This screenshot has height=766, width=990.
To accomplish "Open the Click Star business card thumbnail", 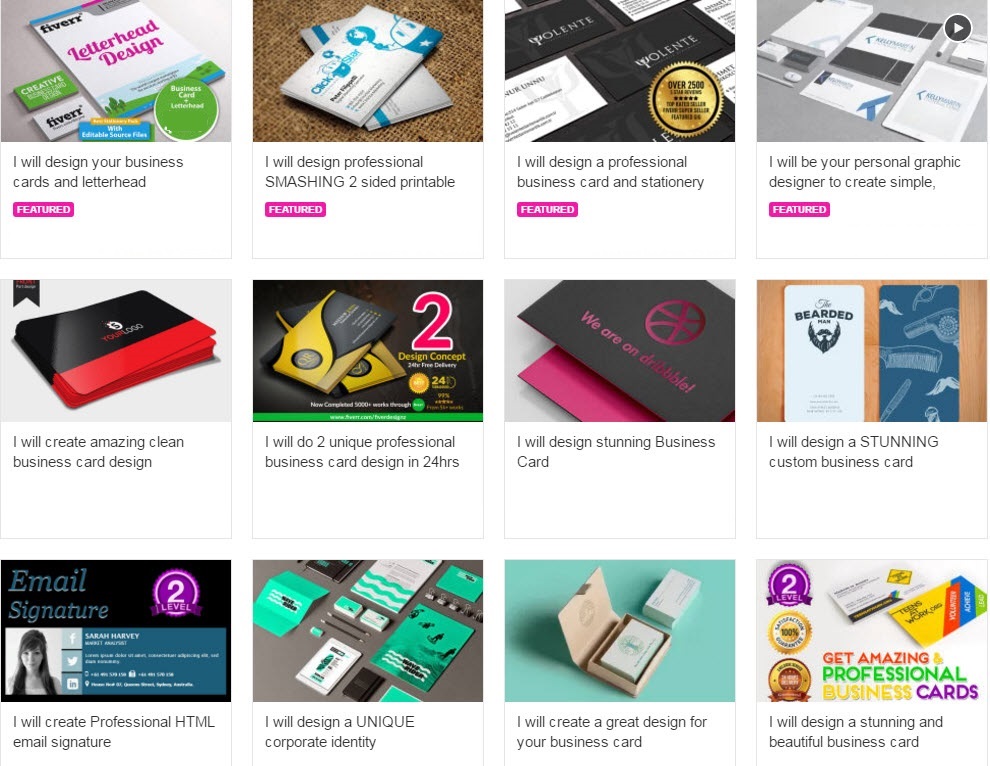I will (368, 71).
